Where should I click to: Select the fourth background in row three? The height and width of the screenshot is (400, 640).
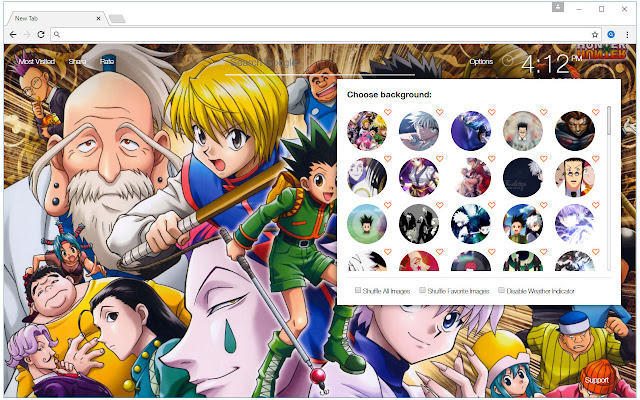523,224
